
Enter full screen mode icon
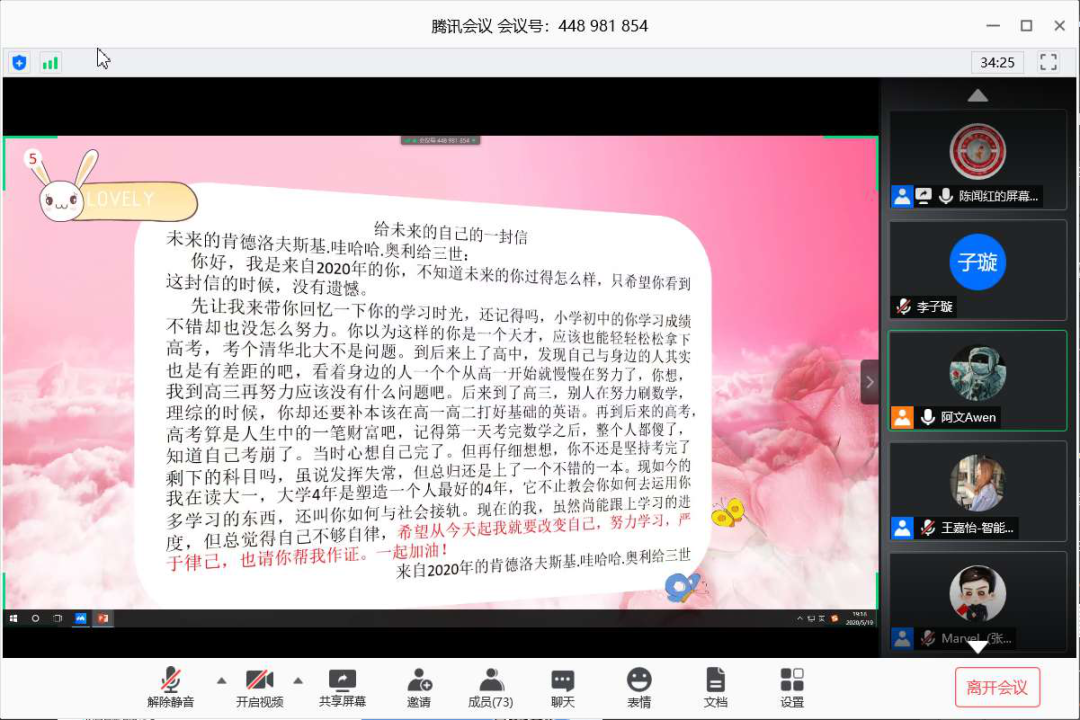(x=1048, y=62)
